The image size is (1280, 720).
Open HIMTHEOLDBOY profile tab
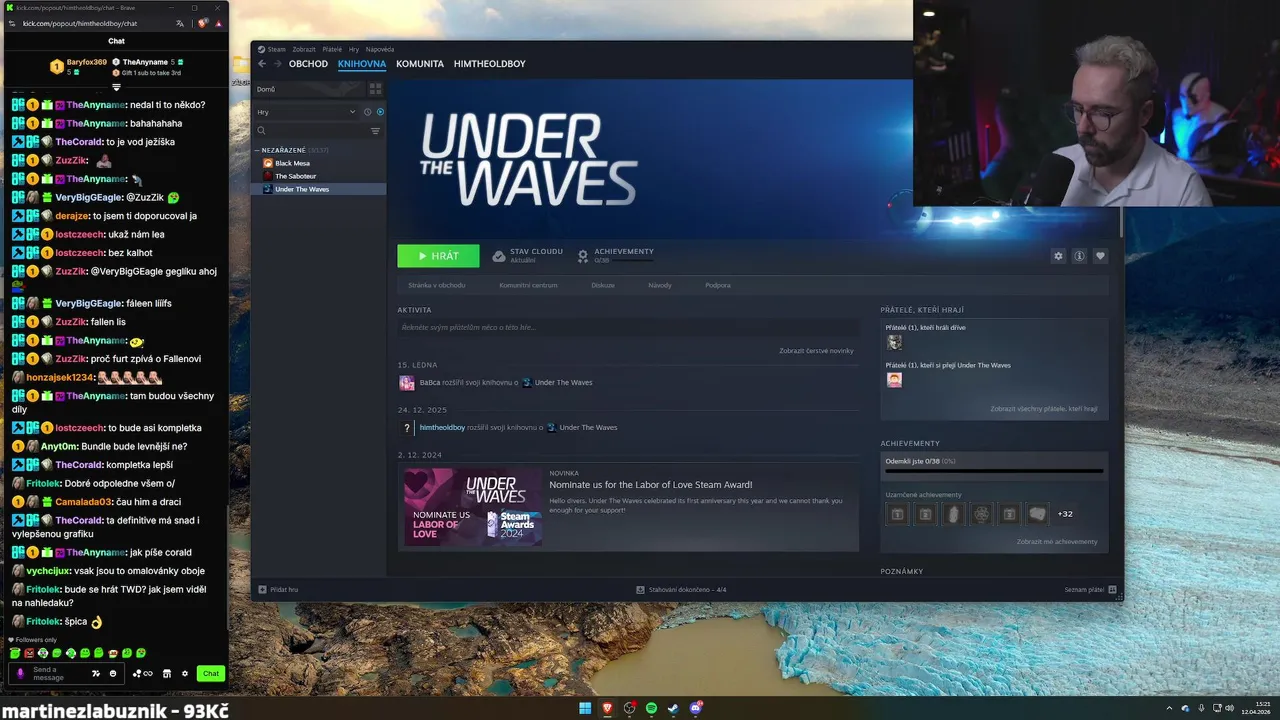490,64
